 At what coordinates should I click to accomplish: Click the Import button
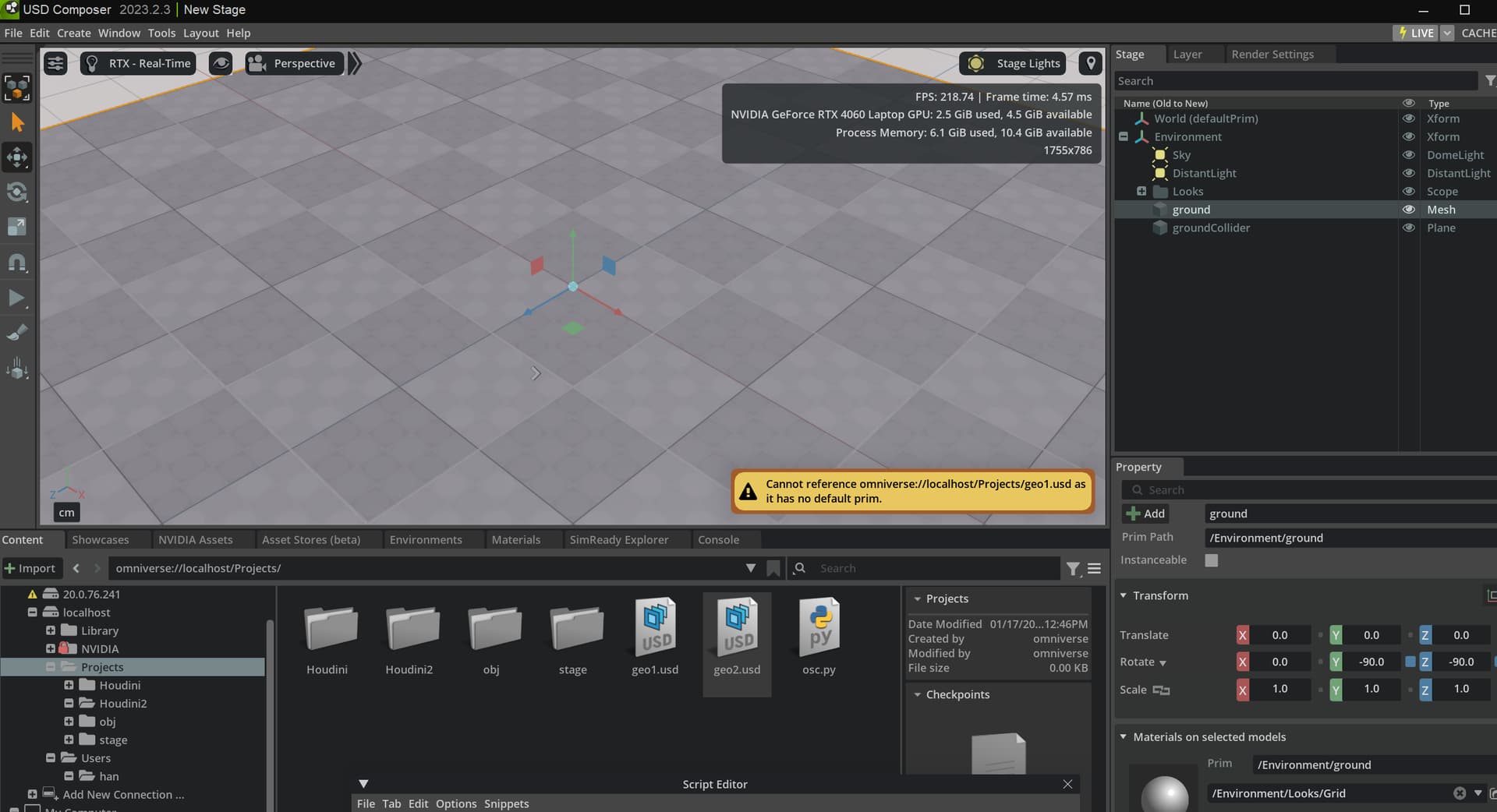tap(30, 568)
